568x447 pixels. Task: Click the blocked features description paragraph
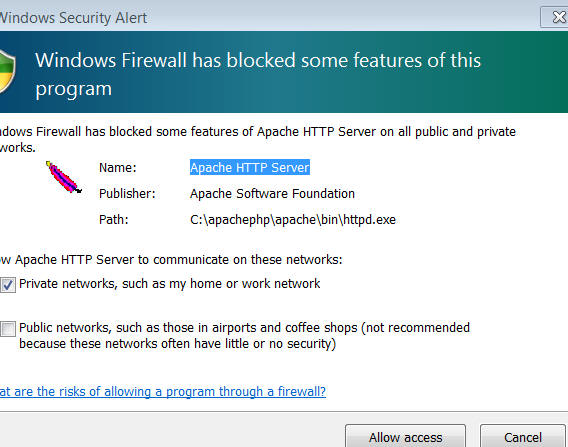tap(258, 139)
